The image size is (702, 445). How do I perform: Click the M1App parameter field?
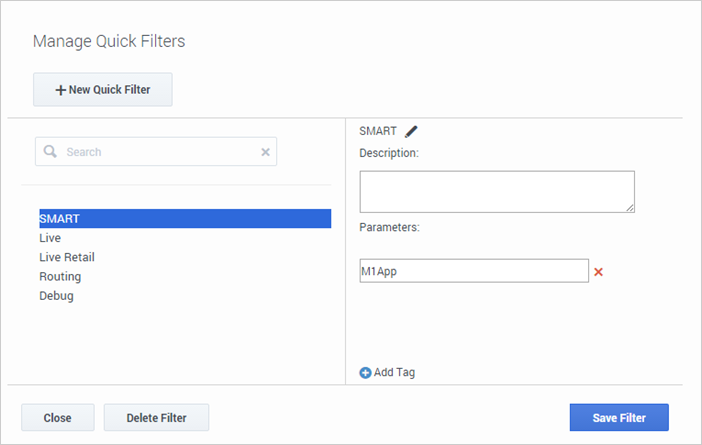point(474,271)
